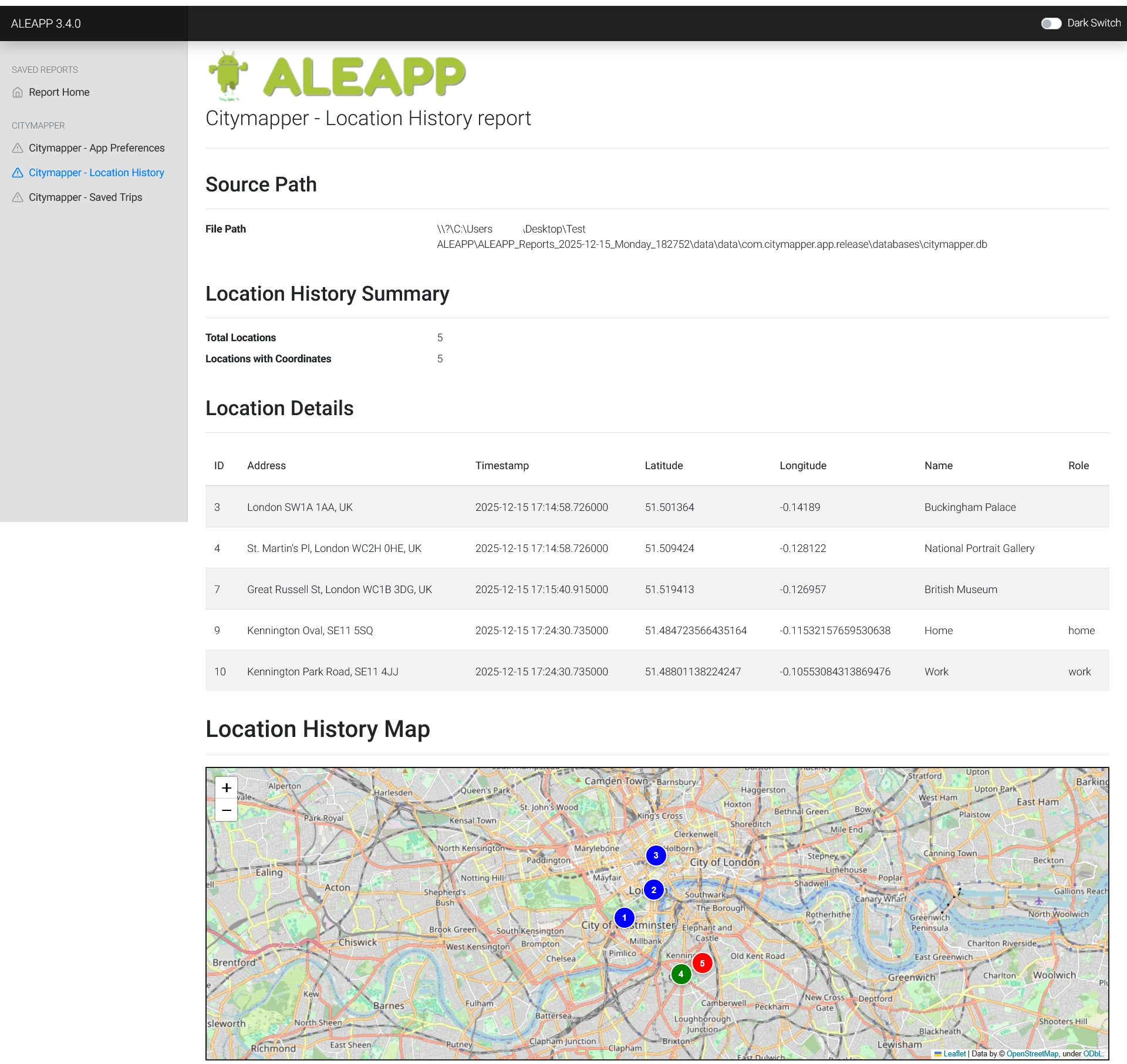The height and width of the screenshot is (1064, 1127).
Task: Click blue map marker number 3
Action: click(656, 856)
